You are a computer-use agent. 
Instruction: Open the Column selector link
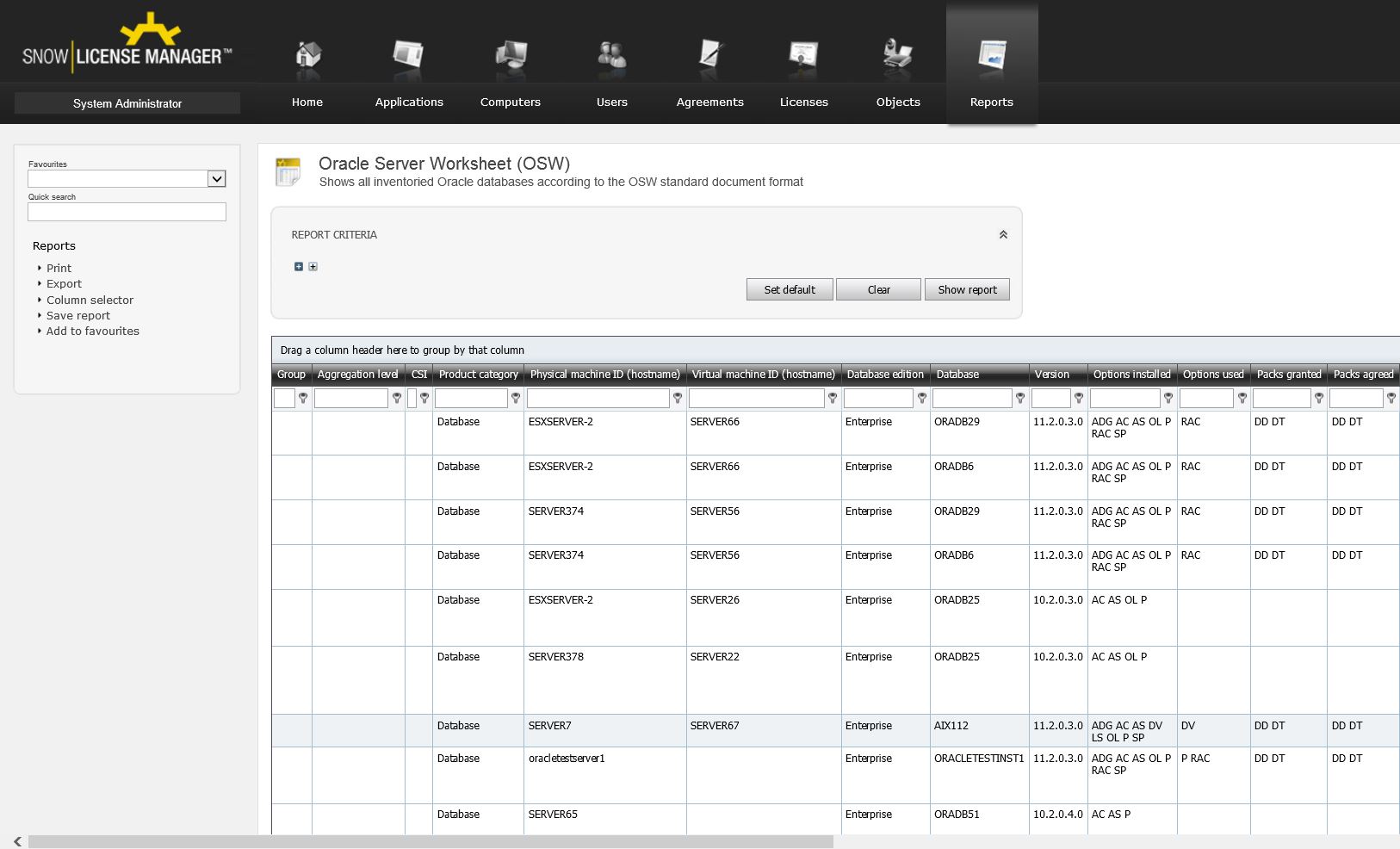click(90, 301)
